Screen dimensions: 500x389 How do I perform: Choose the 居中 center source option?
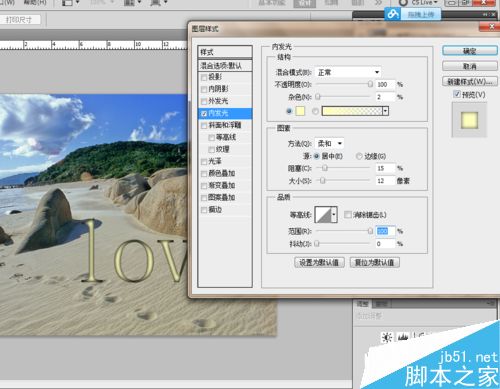click(316, 156)
